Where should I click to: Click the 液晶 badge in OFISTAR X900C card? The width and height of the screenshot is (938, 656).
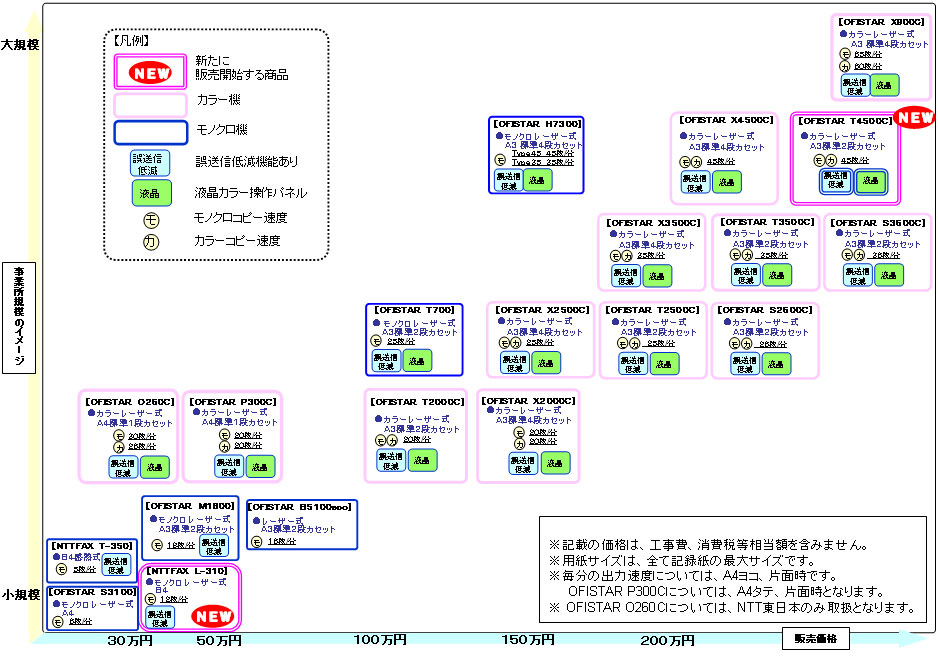tap(884, 85)
